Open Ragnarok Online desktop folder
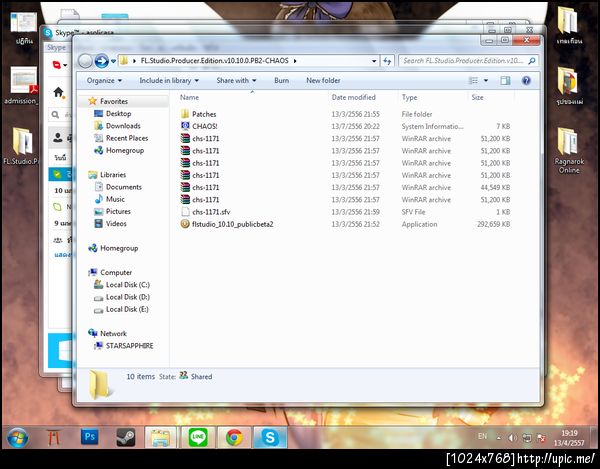Screen dimensions: 600x469 569,151
